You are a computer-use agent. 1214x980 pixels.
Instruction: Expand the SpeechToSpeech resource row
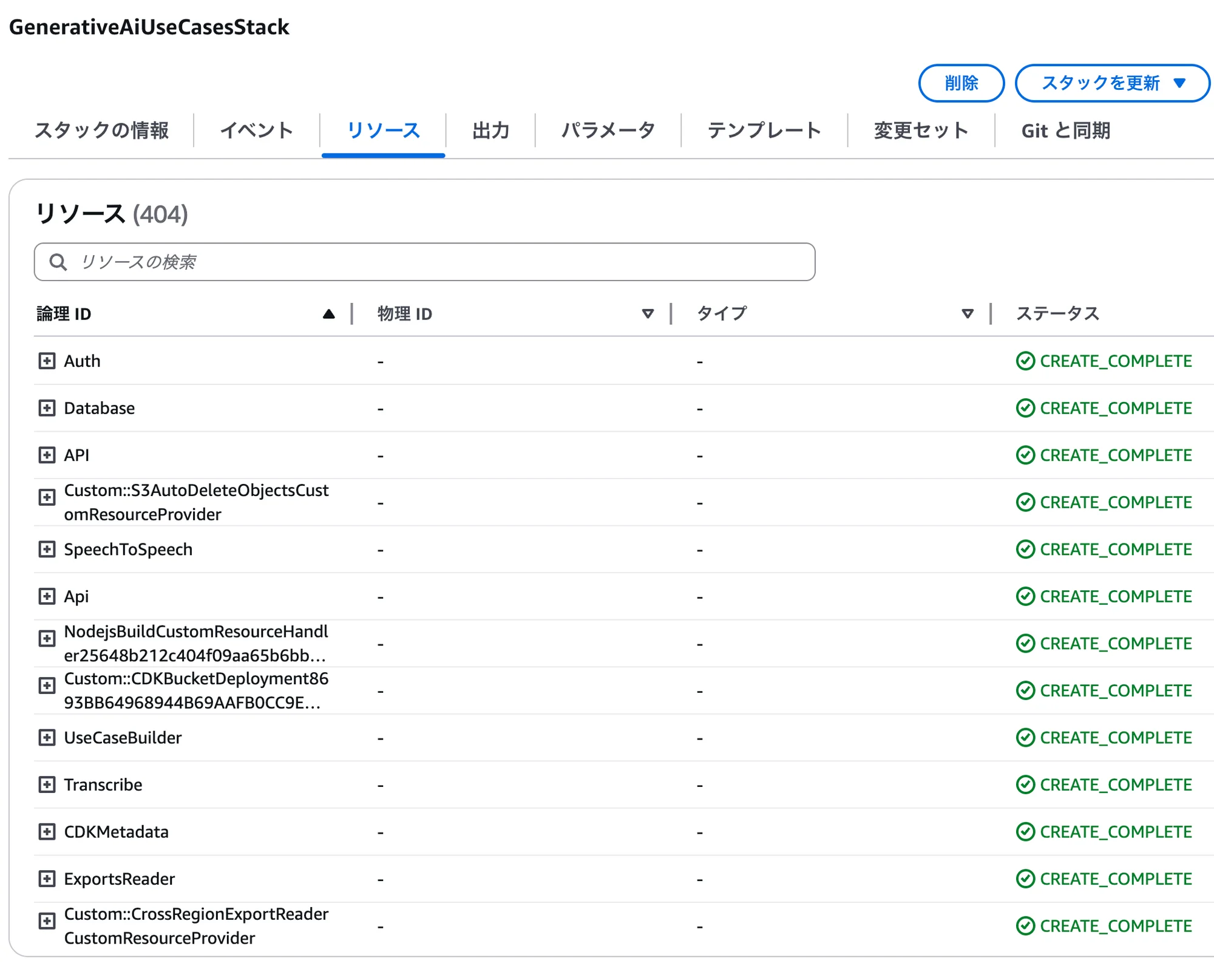click(x=47, y=549)
